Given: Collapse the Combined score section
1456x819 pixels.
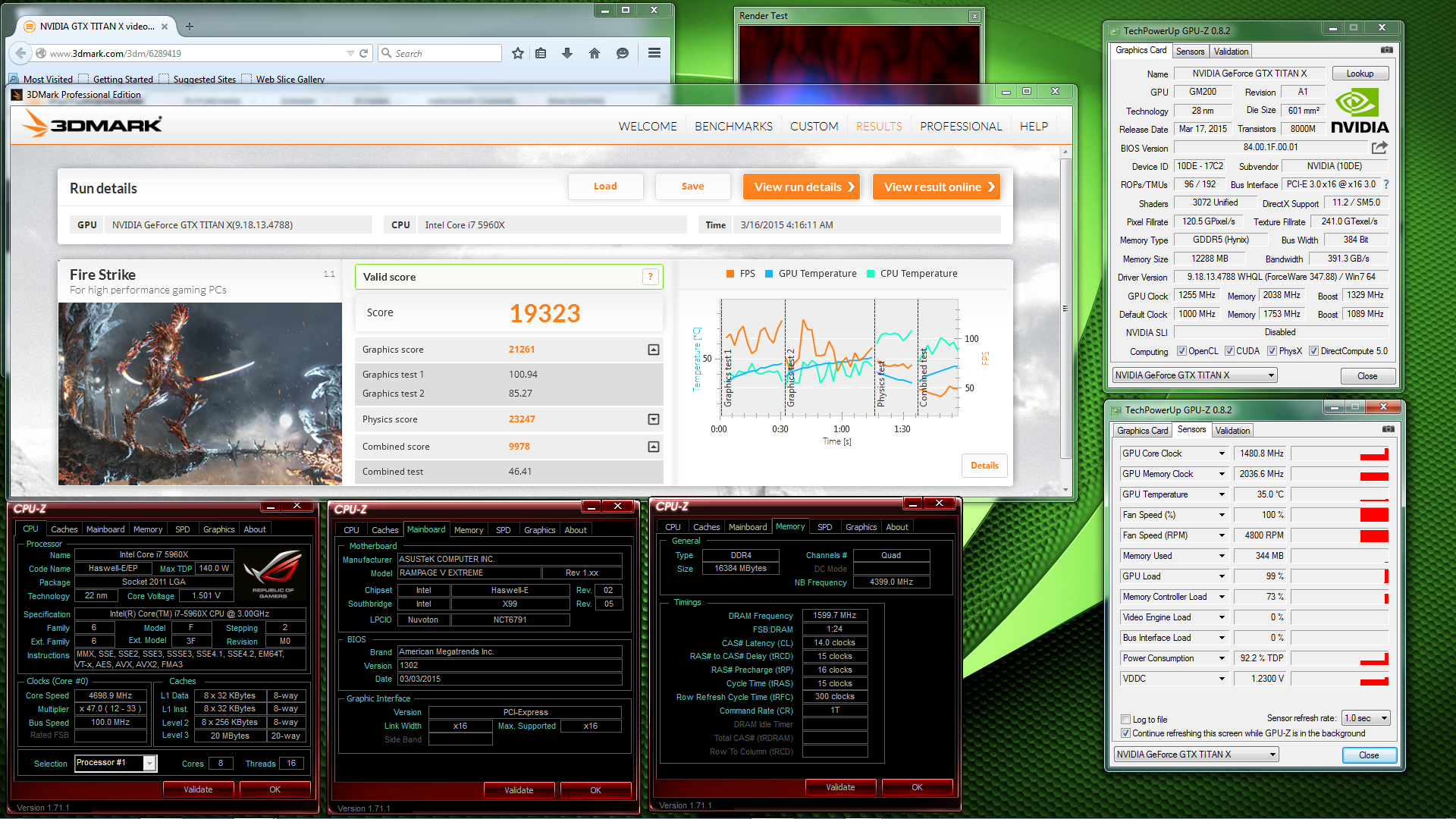Looking at the screenshot, I should [654, 447].
